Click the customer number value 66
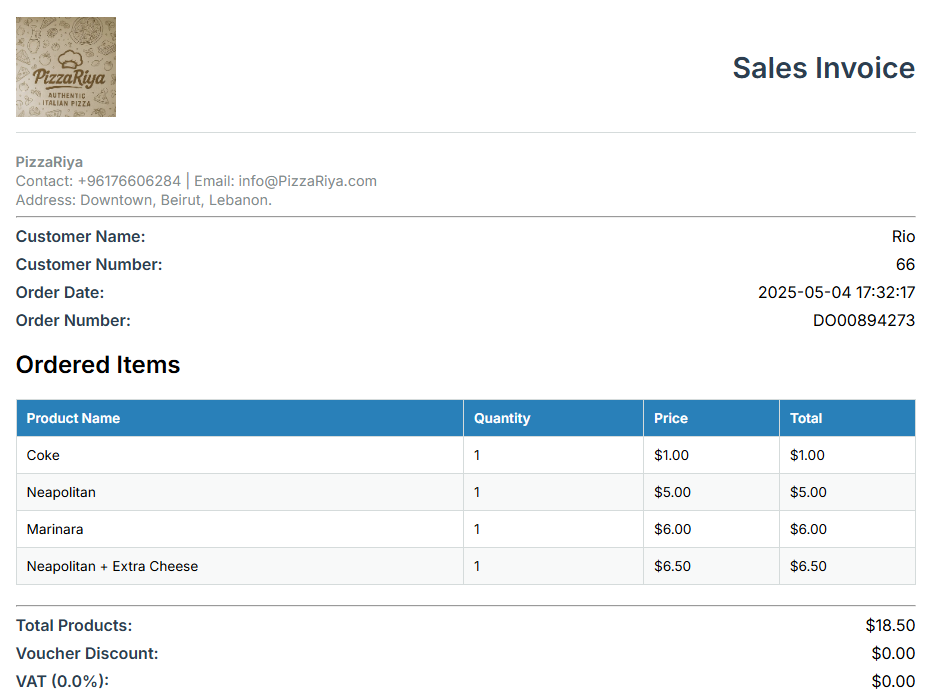The image size is (934, 696). click(905, 265)
